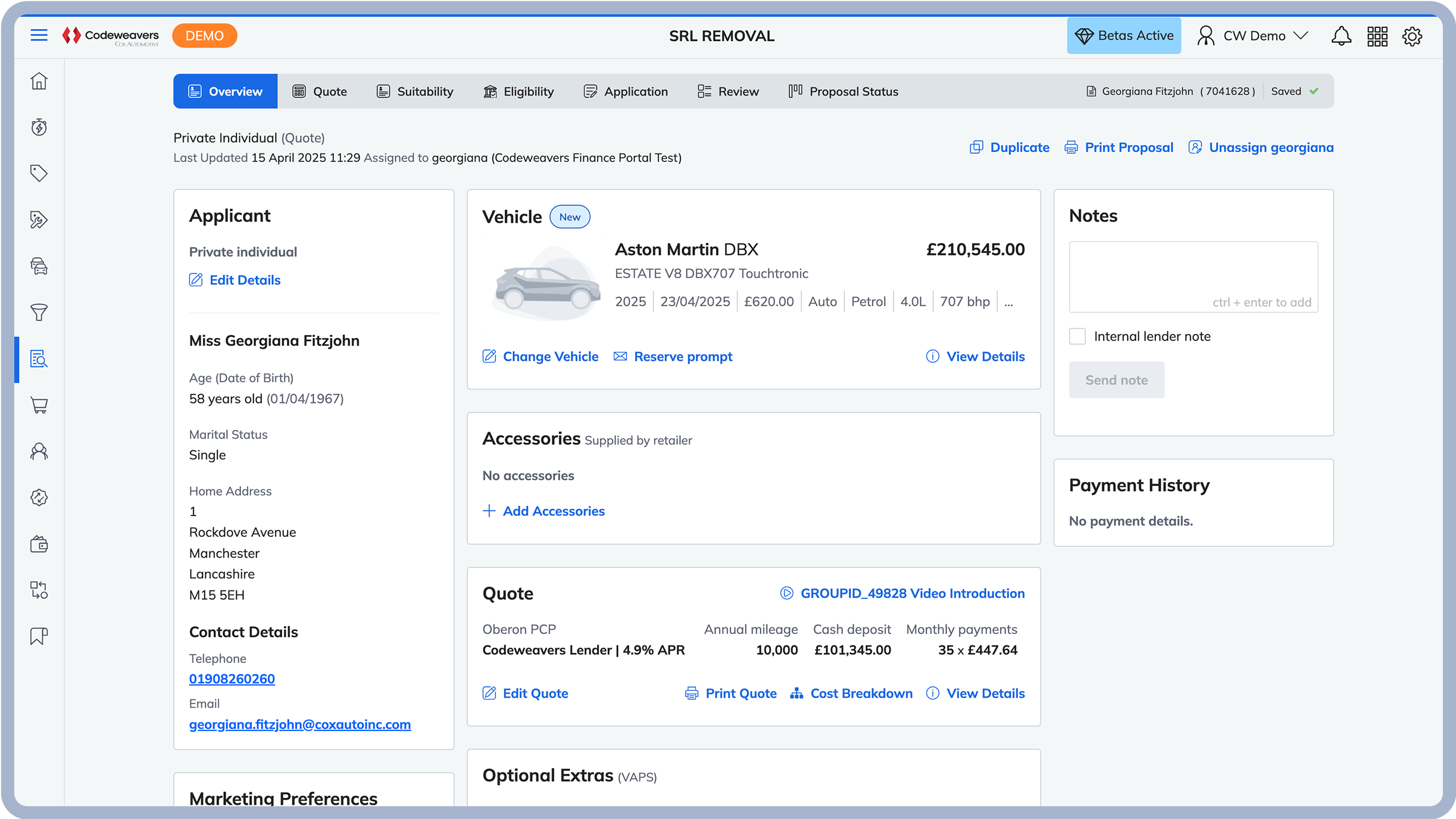Switch to the Proposal Status tab
1456x819 pixels.
tap(843, 92)
